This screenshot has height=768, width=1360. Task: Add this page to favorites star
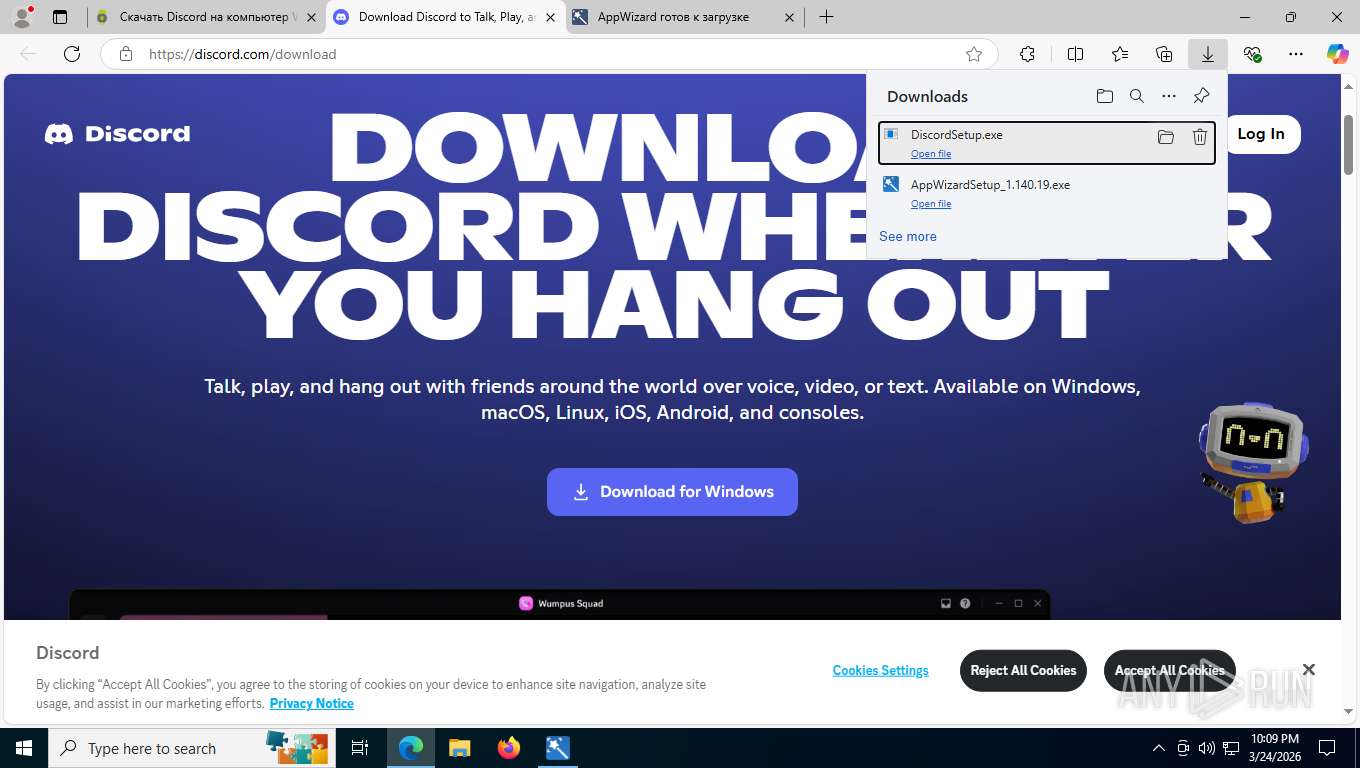click(x=974, y=54)
